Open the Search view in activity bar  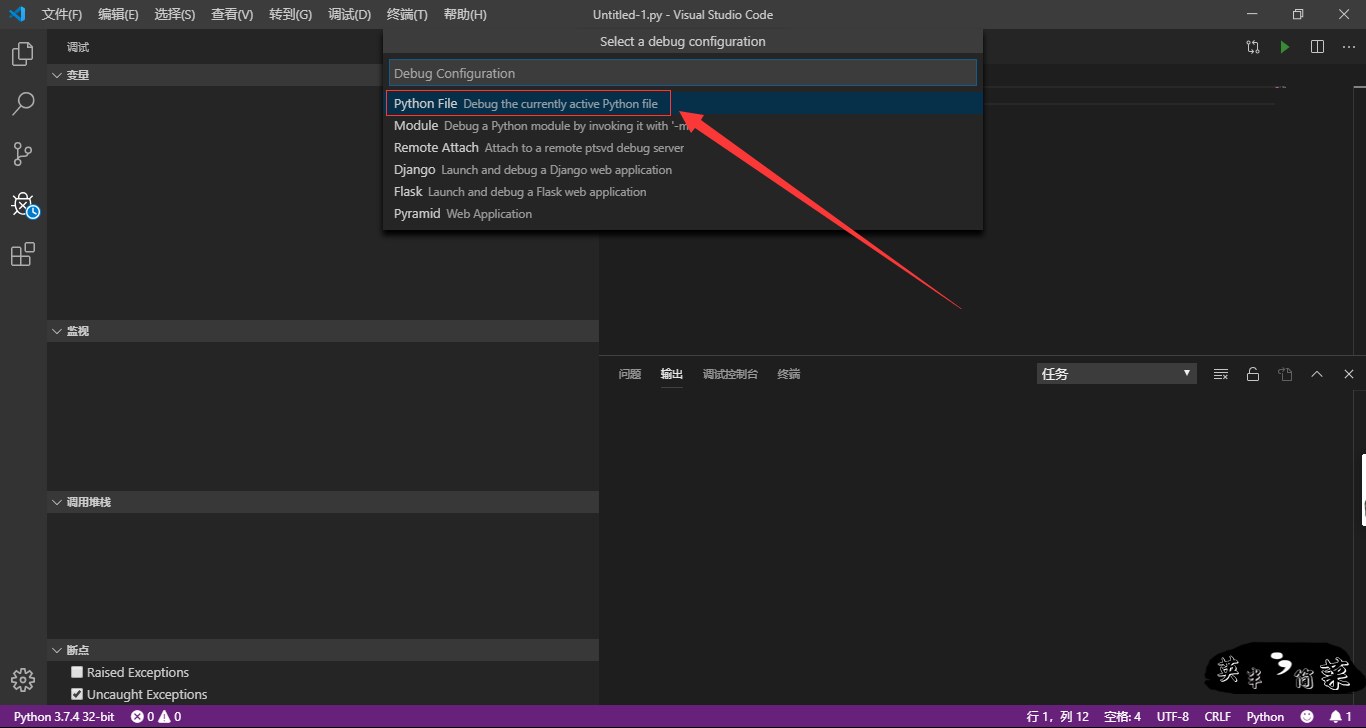22,103
